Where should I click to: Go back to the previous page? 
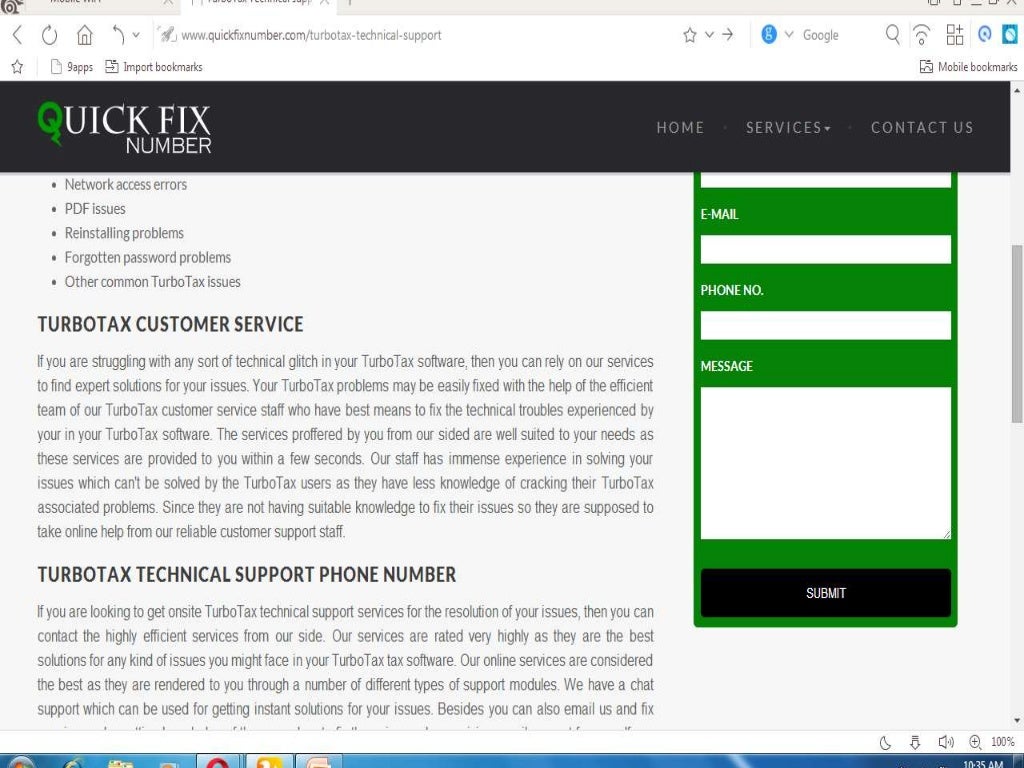(x=18, y=35)
